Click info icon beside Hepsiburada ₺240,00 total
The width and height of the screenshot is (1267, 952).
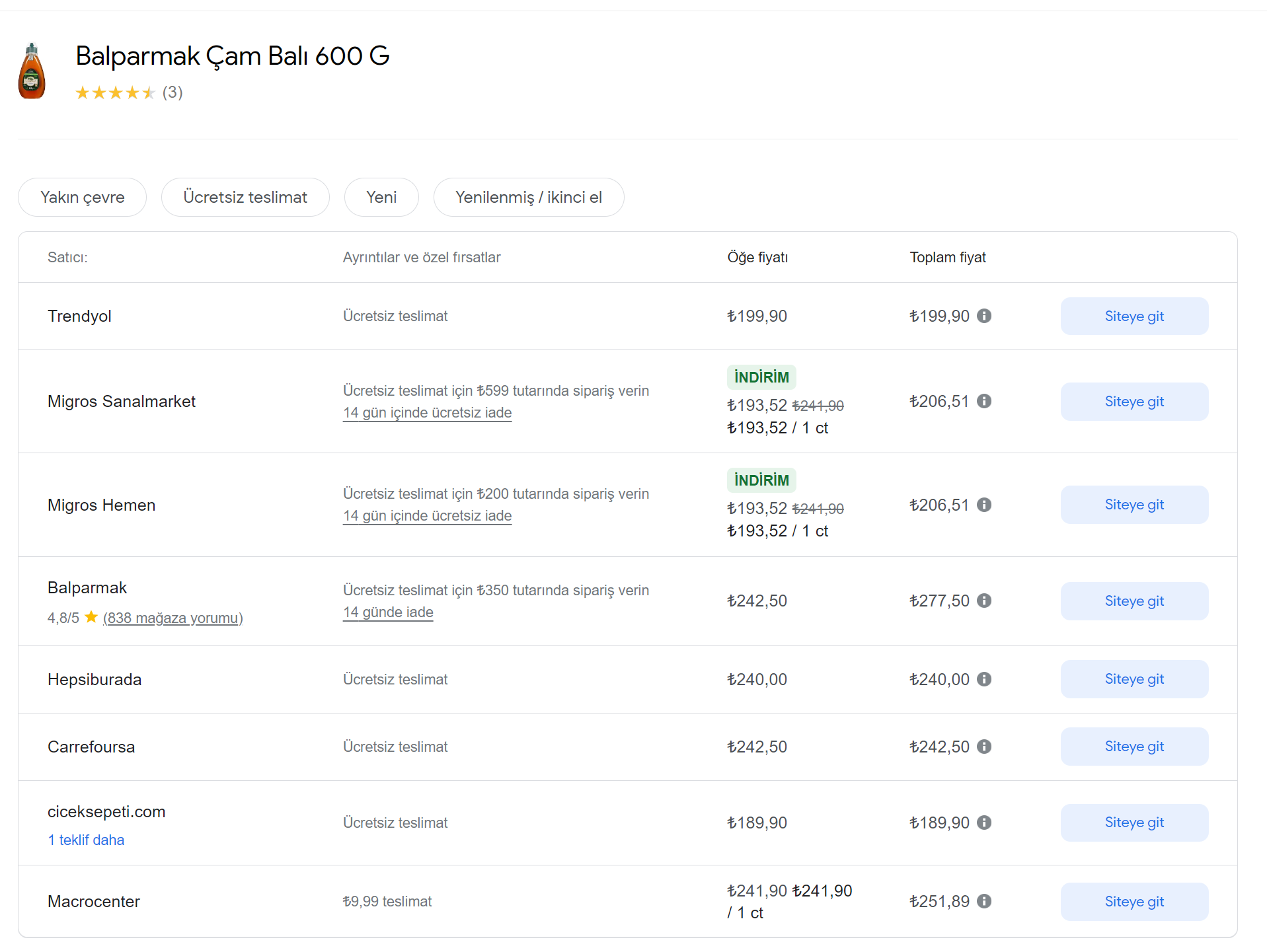coord(984,679)
